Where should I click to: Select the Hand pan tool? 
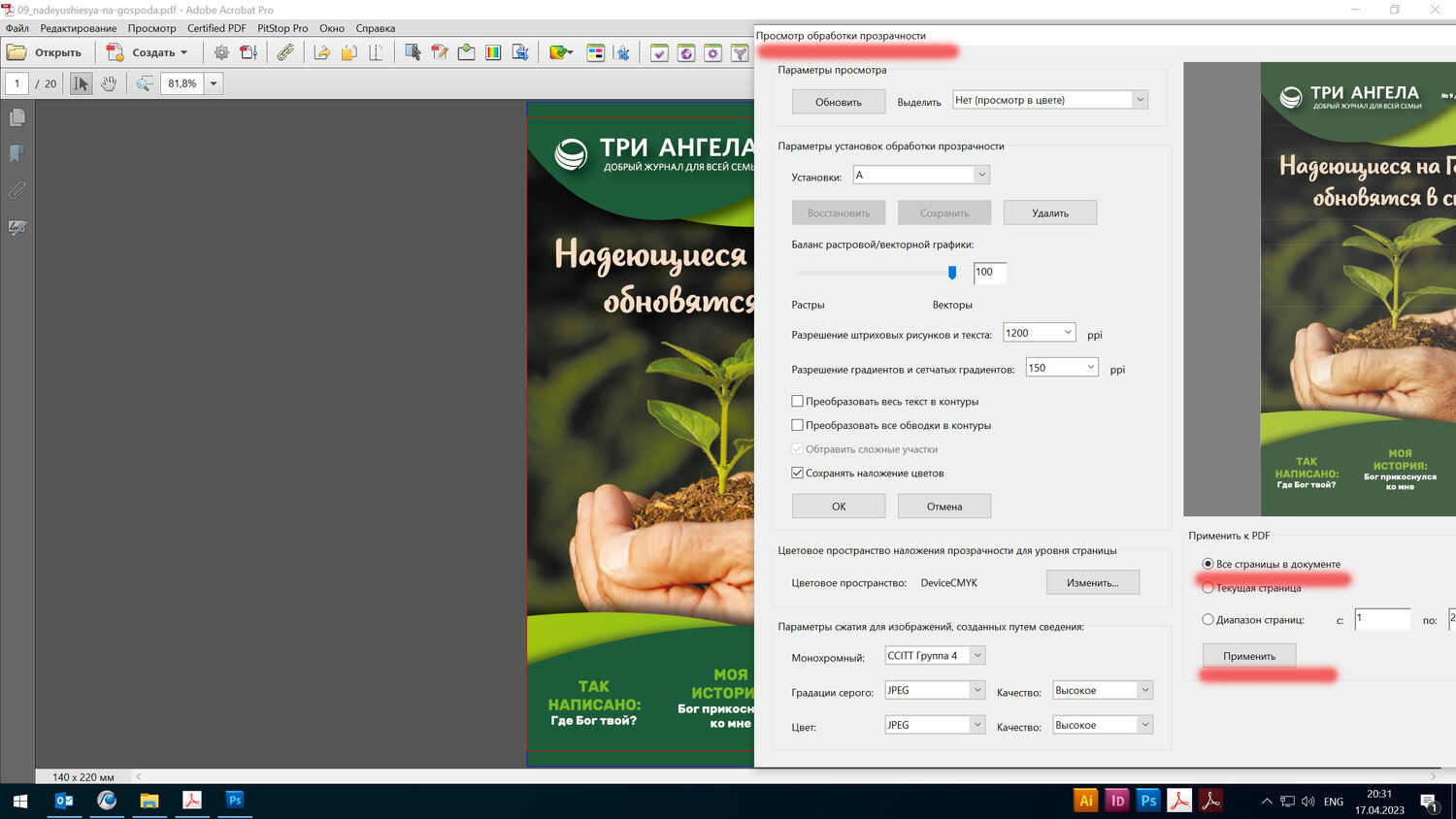109,83
